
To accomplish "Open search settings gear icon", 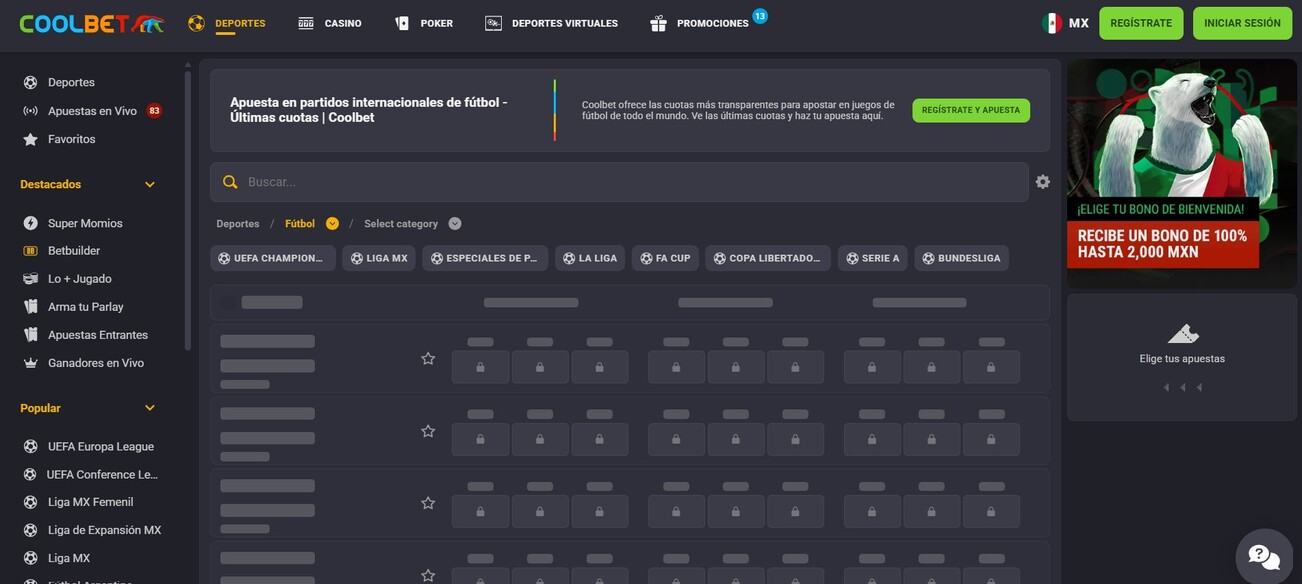I will (x=1043, y=182).
